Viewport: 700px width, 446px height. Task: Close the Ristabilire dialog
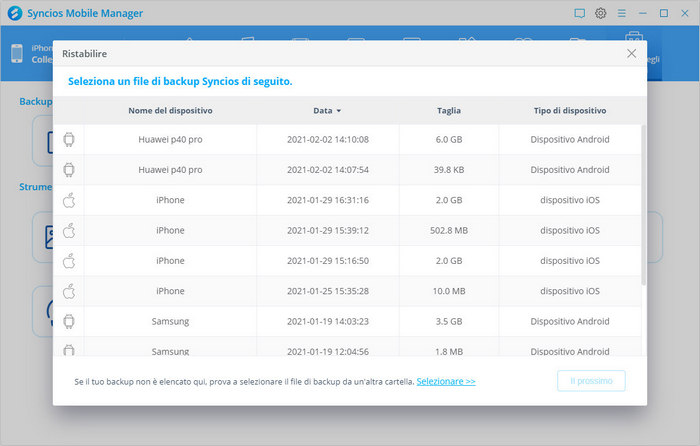point(631,54)
